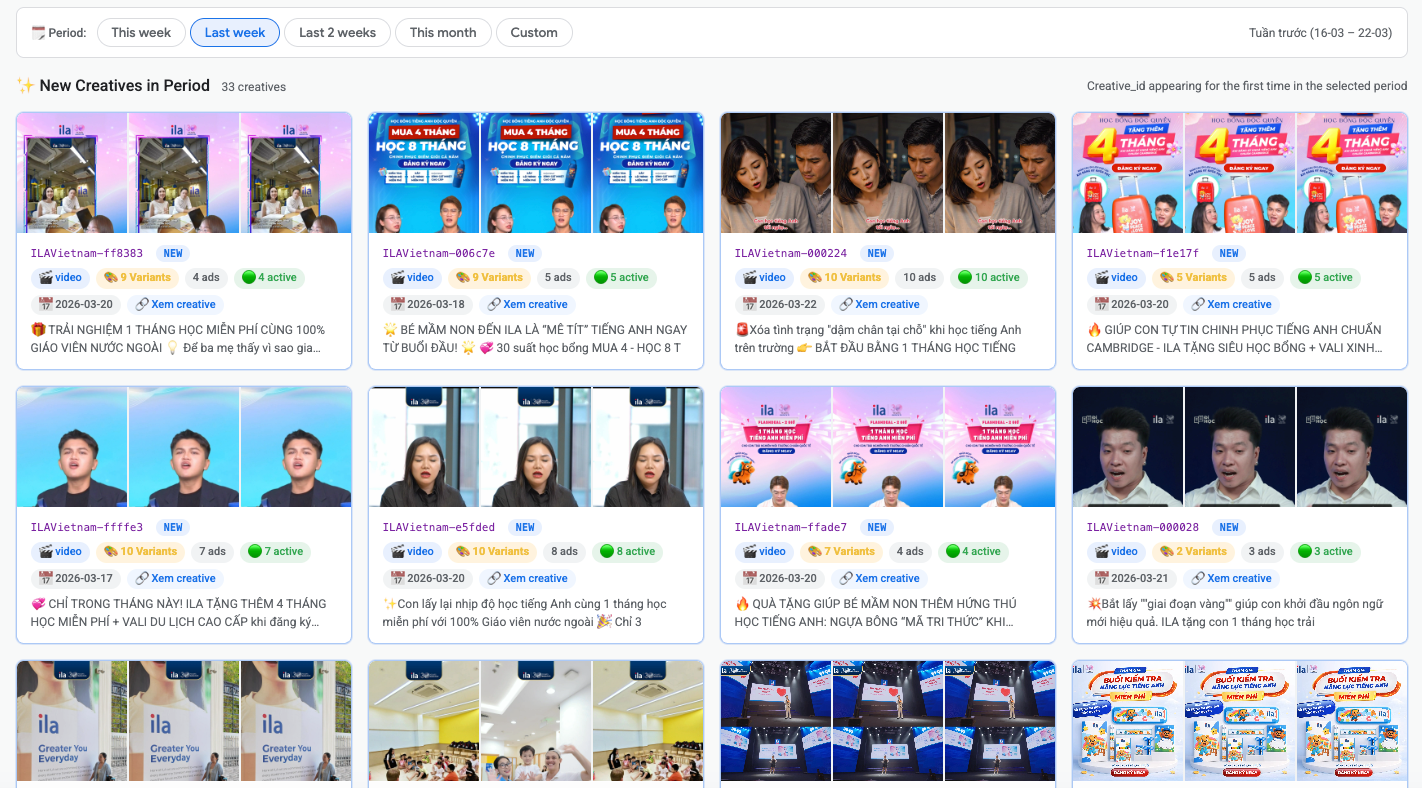Select the This week period filter
This screenshot has height=788, width=1422.
pyautogui.click(x=140, y=31)
